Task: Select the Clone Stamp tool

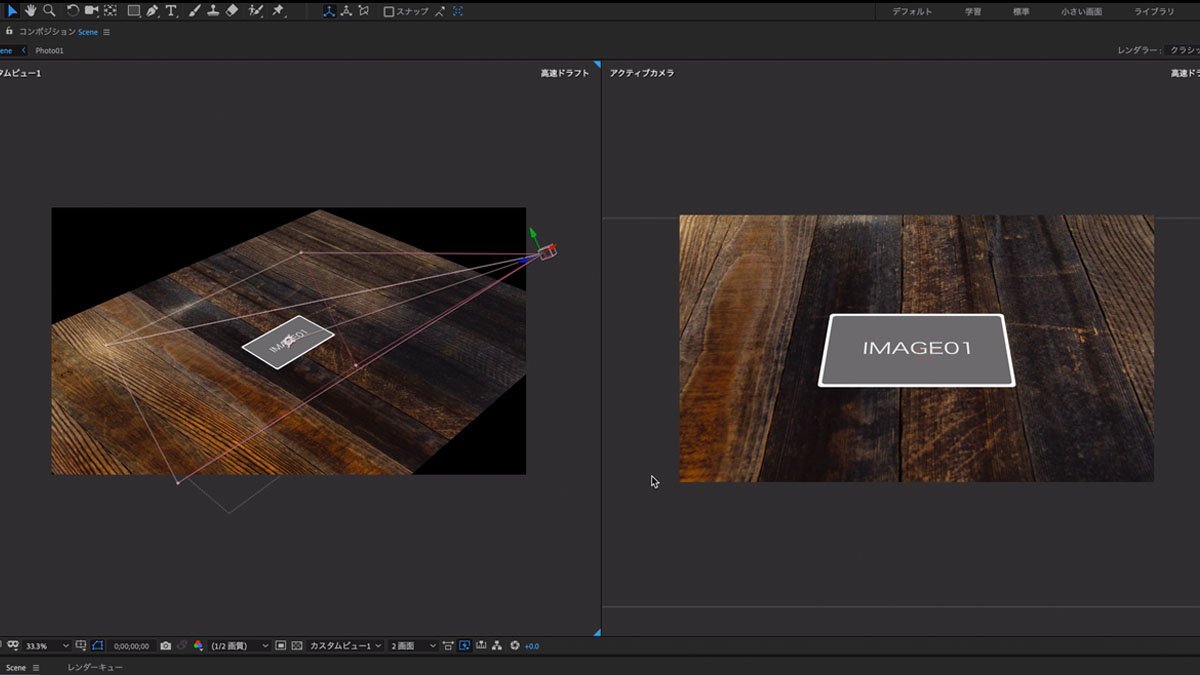Action: tap(213, 11)
